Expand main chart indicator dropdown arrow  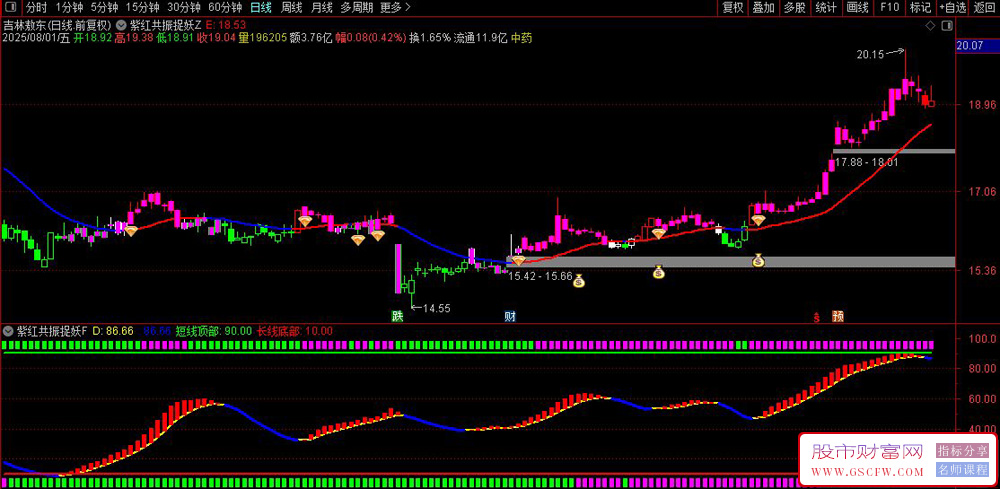[x=121, y=25]
